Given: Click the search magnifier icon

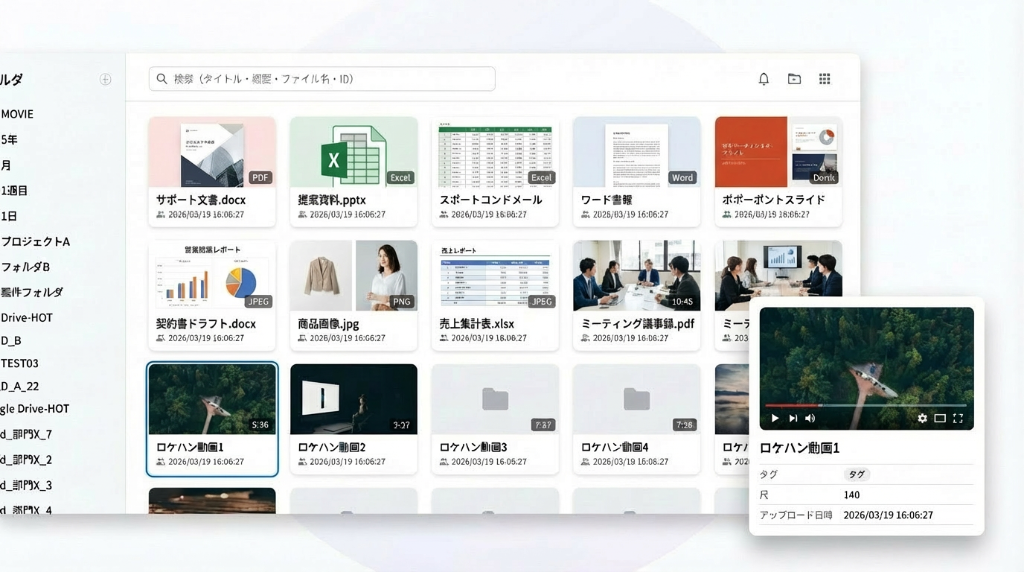Looking at the screenshot, I should click(162, 79).
